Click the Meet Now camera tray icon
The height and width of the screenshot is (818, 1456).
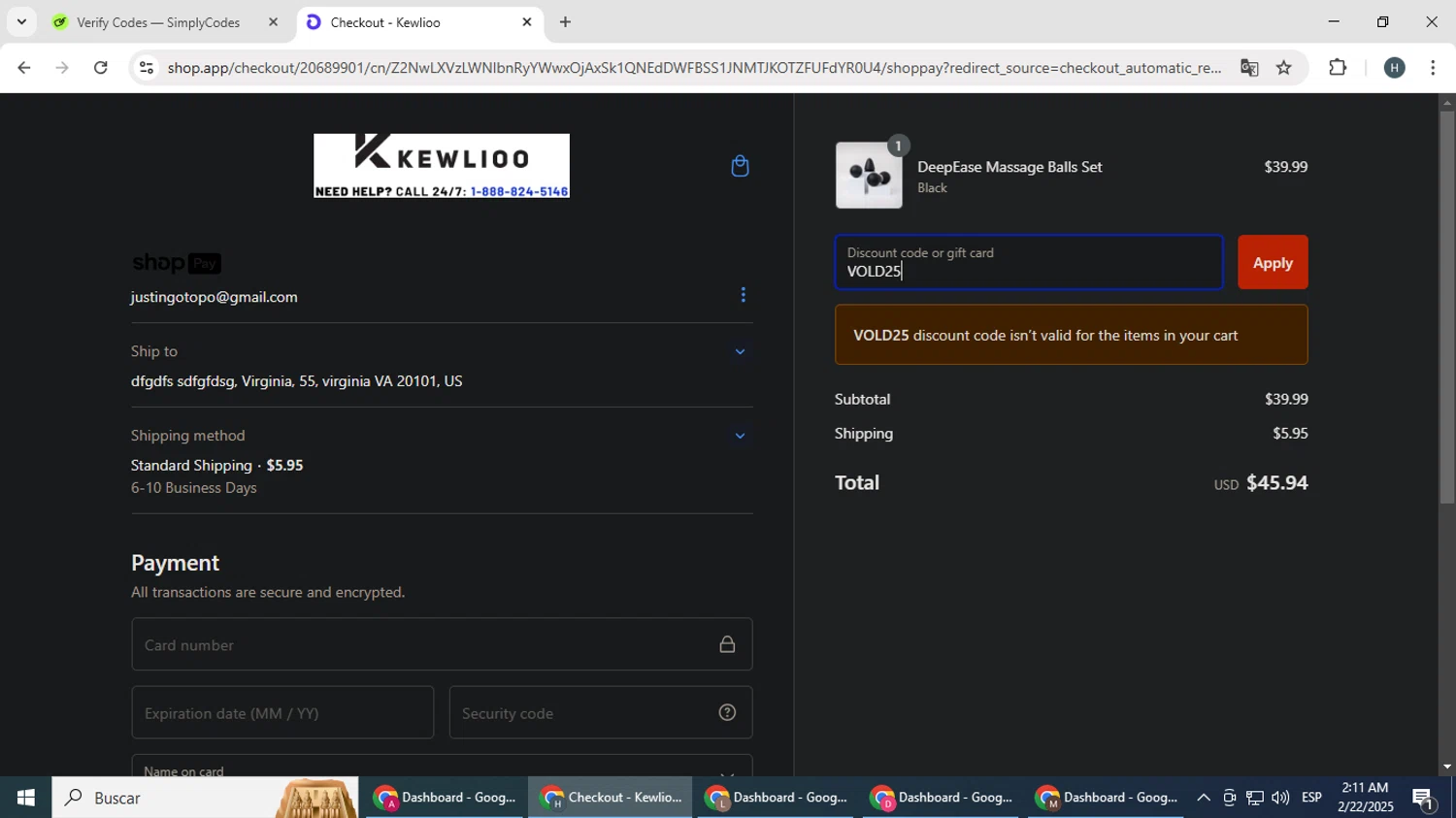click(x=1229, y=798)
